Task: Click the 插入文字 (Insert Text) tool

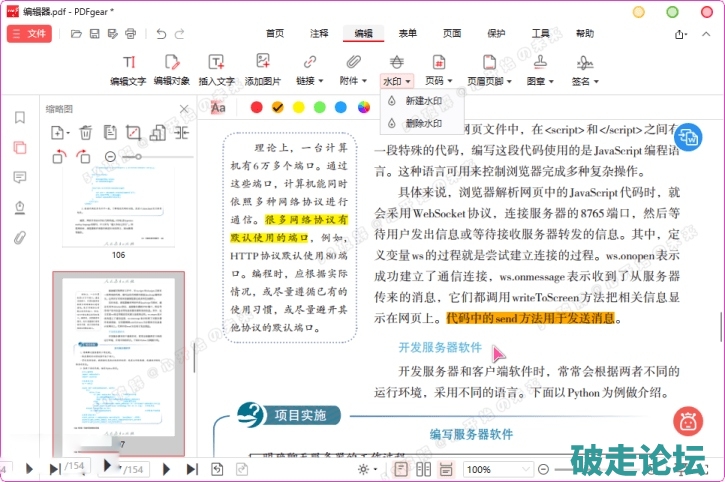Action: click(x=216, y=68)
